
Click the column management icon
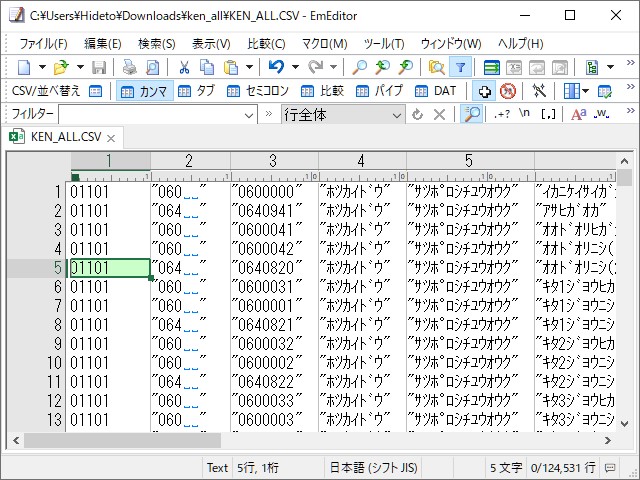pyautogui.click(x=571, y=91)
